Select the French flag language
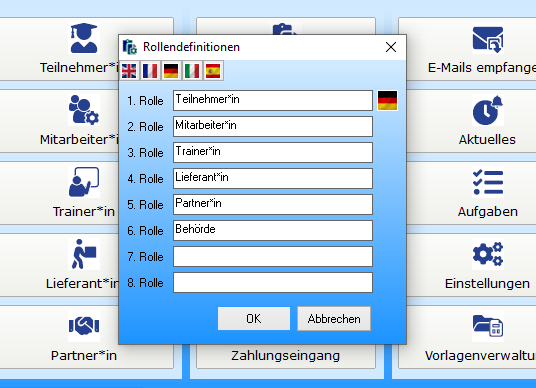This screenshot has width=536, height=388. [150, 71]
